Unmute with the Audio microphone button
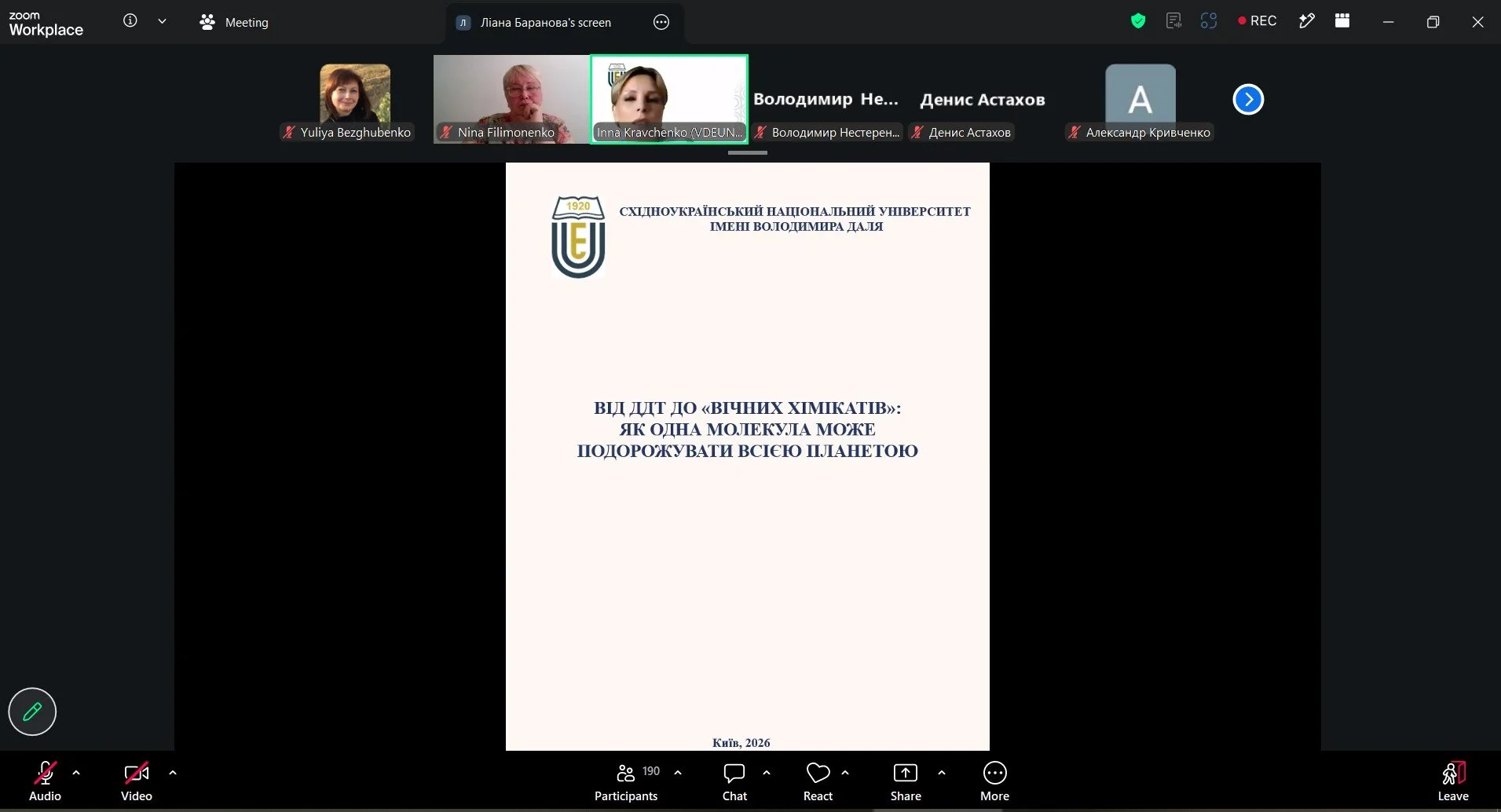The image size is (1501, 812). 45,781
